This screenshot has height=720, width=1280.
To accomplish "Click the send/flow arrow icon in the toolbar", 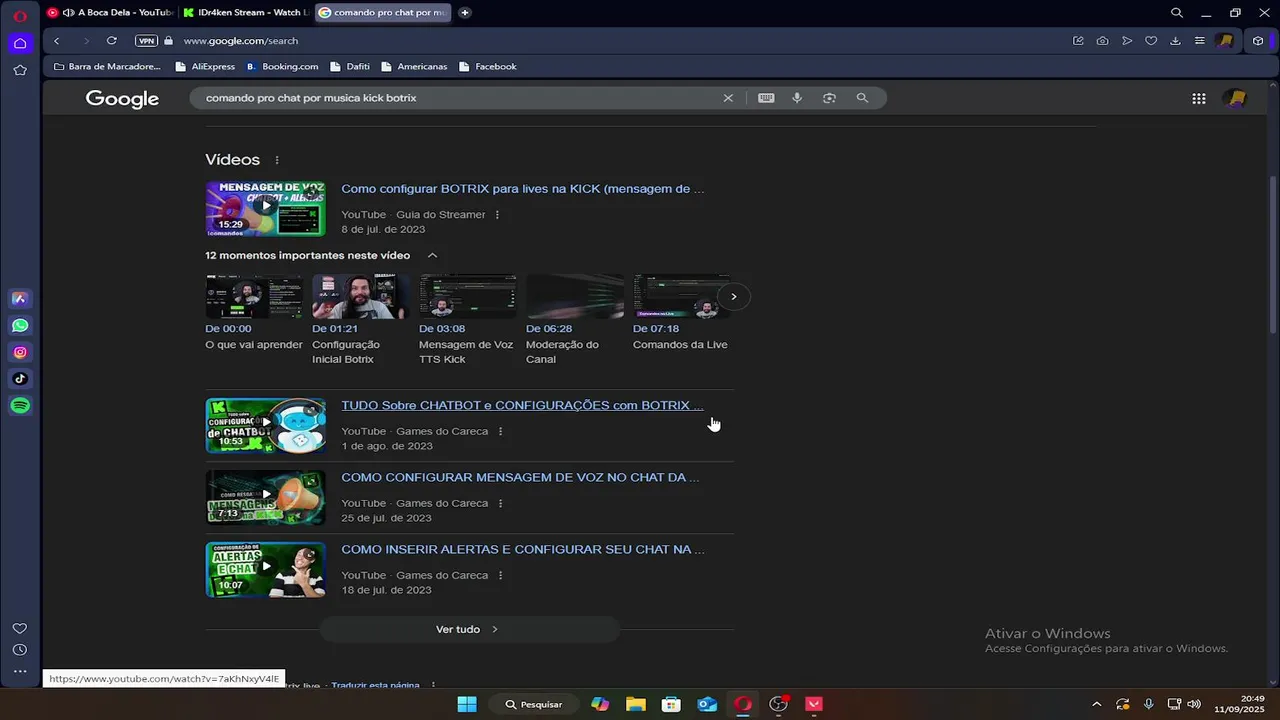I will point(1127,41).
